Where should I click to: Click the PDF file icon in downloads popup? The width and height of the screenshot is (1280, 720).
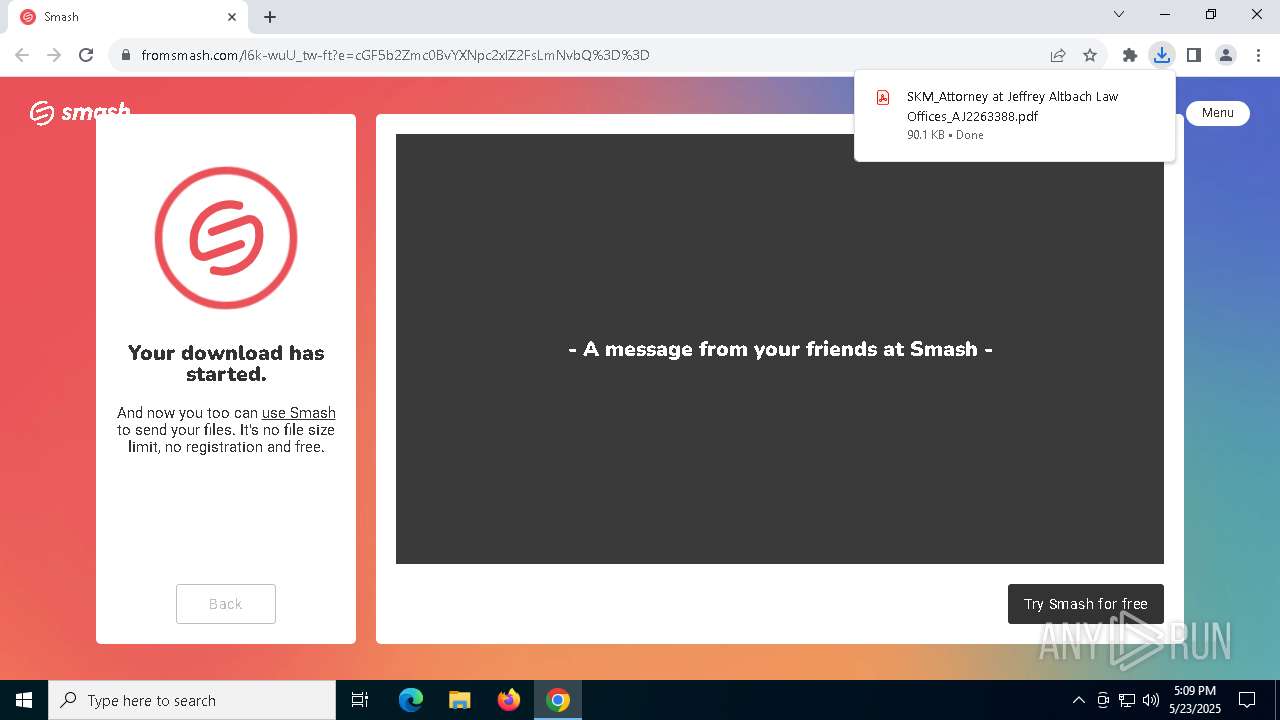point(883,97)
